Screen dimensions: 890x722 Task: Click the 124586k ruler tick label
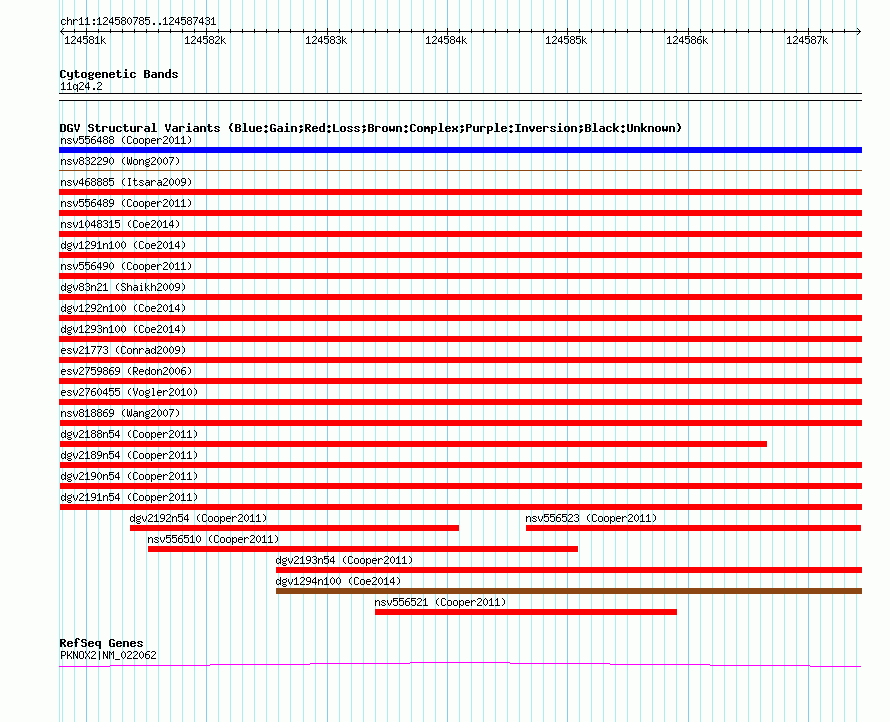[687, 40]
